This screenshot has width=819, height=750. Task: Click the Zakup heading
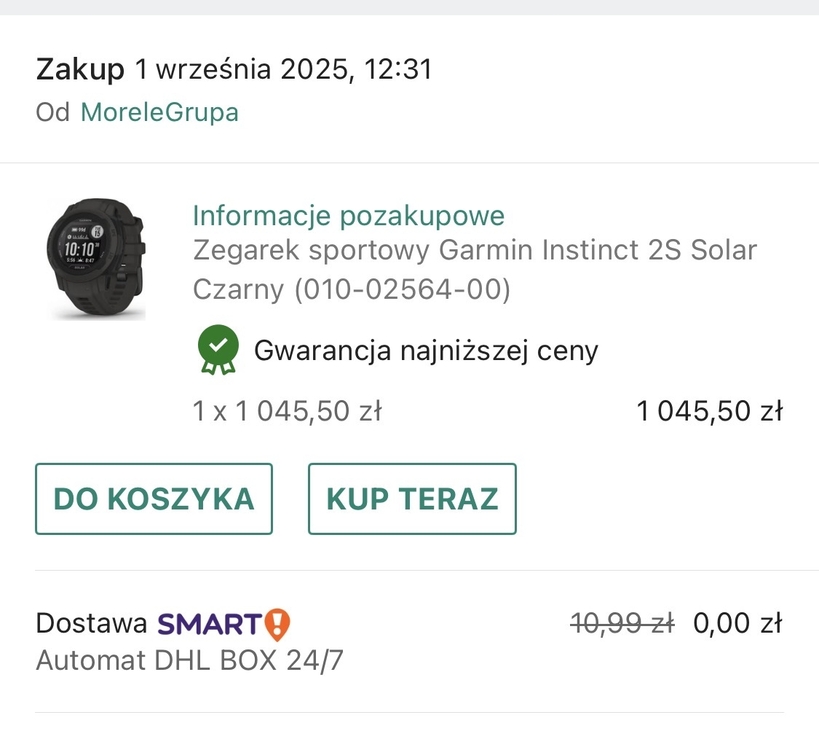tap(80, 70)
